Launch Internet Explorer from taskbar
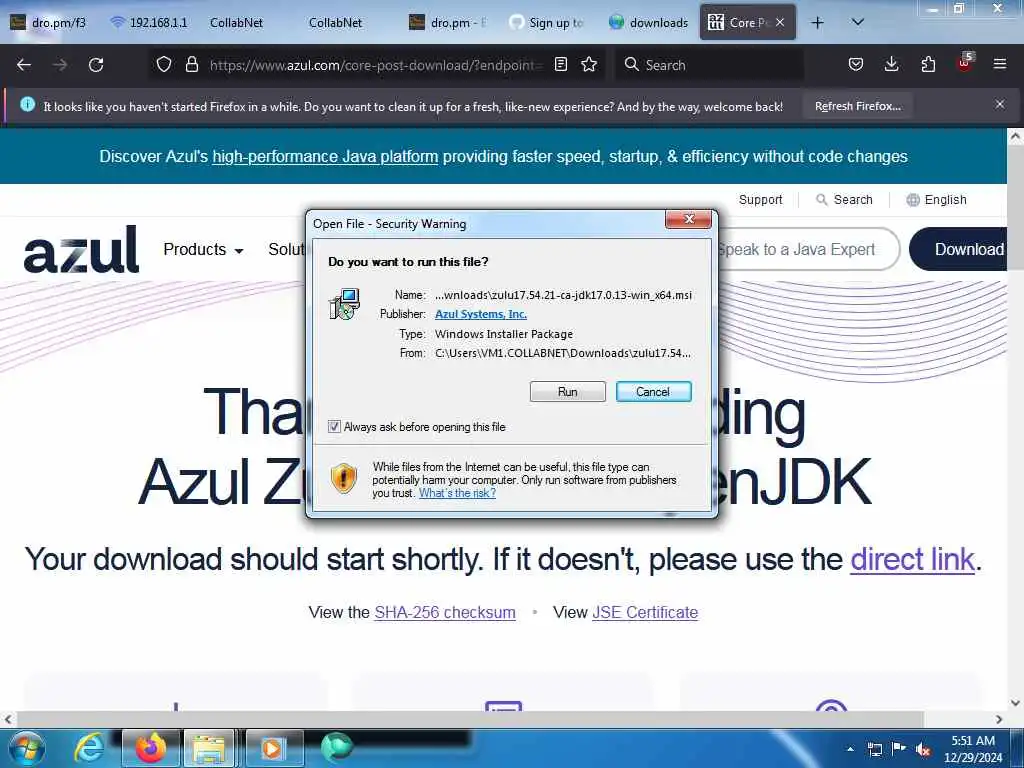The height and width of the screenshot is (768, 1024). point(88,748)
